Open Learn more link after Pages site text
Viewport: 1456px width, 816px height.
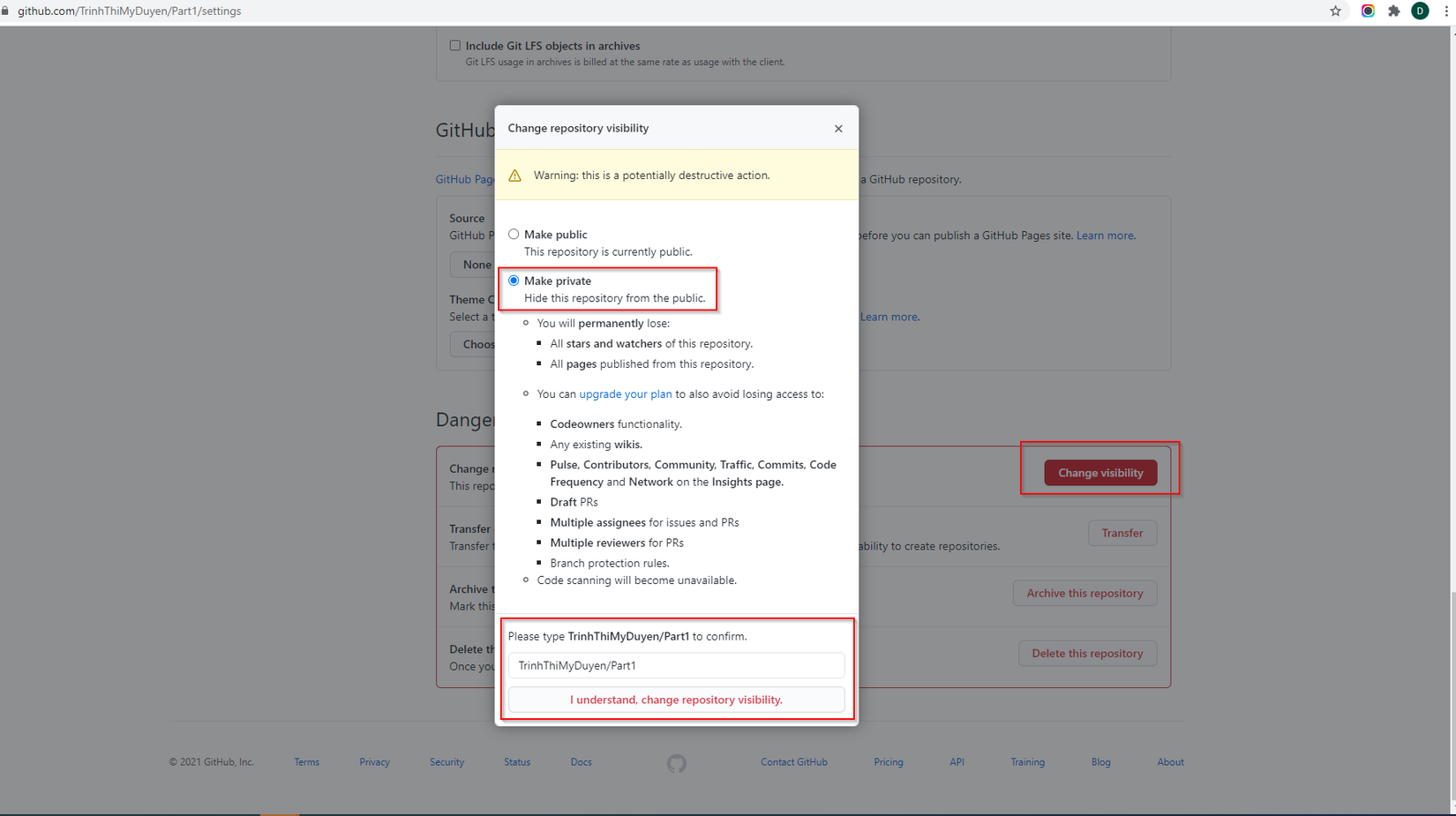[1105, 236]
